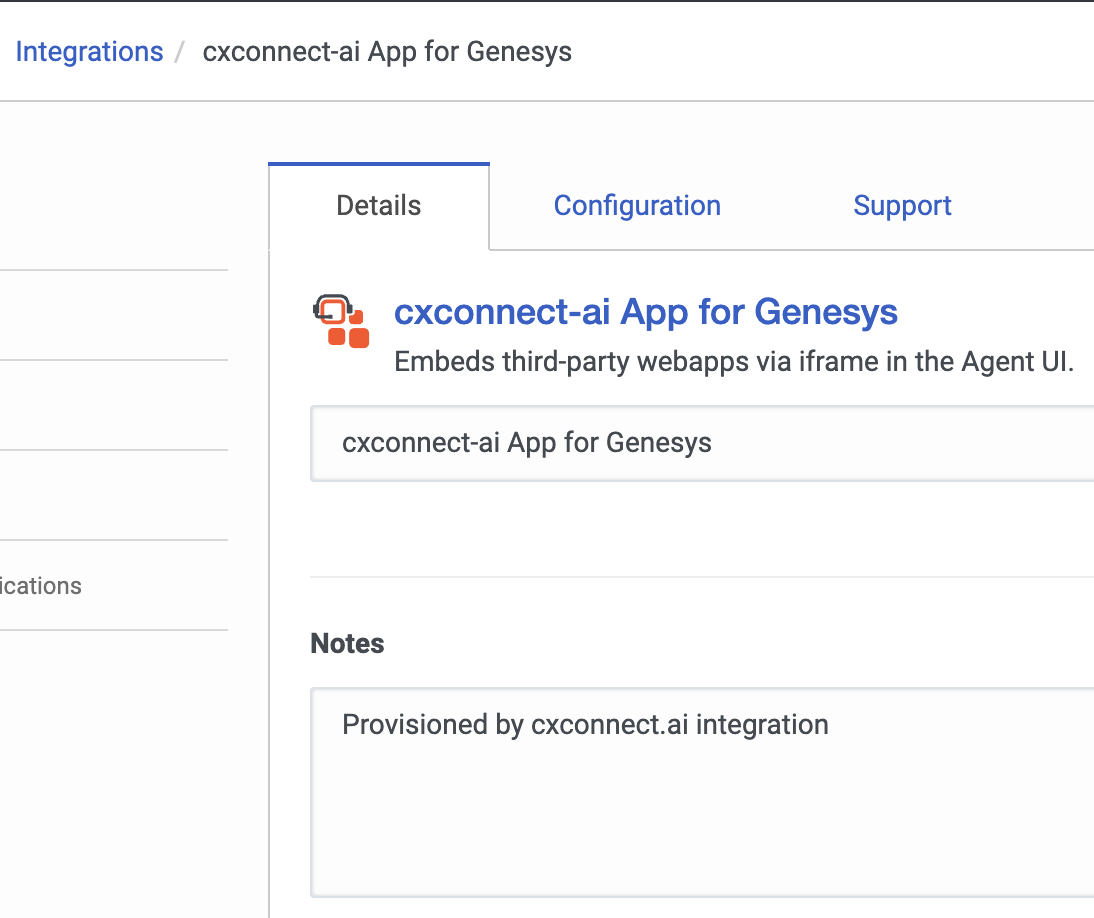This screenshot has height=918, width=1094.
Task: Click the sidebar item ending in 'ications'
Action: 41,586
